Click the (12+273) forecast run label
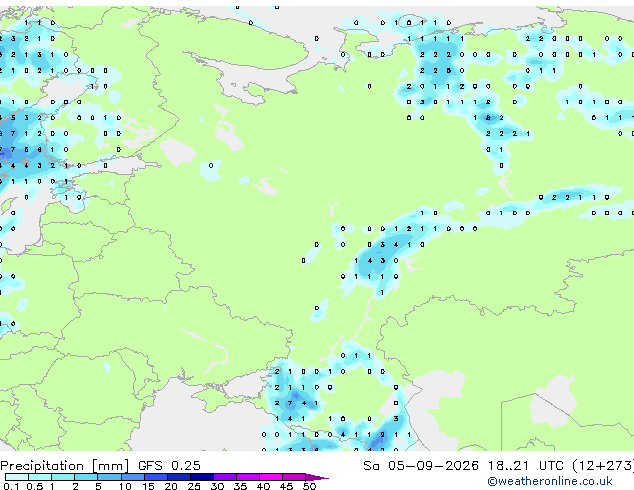The width and height of the screenshot is (634, 490). point(603,466)
